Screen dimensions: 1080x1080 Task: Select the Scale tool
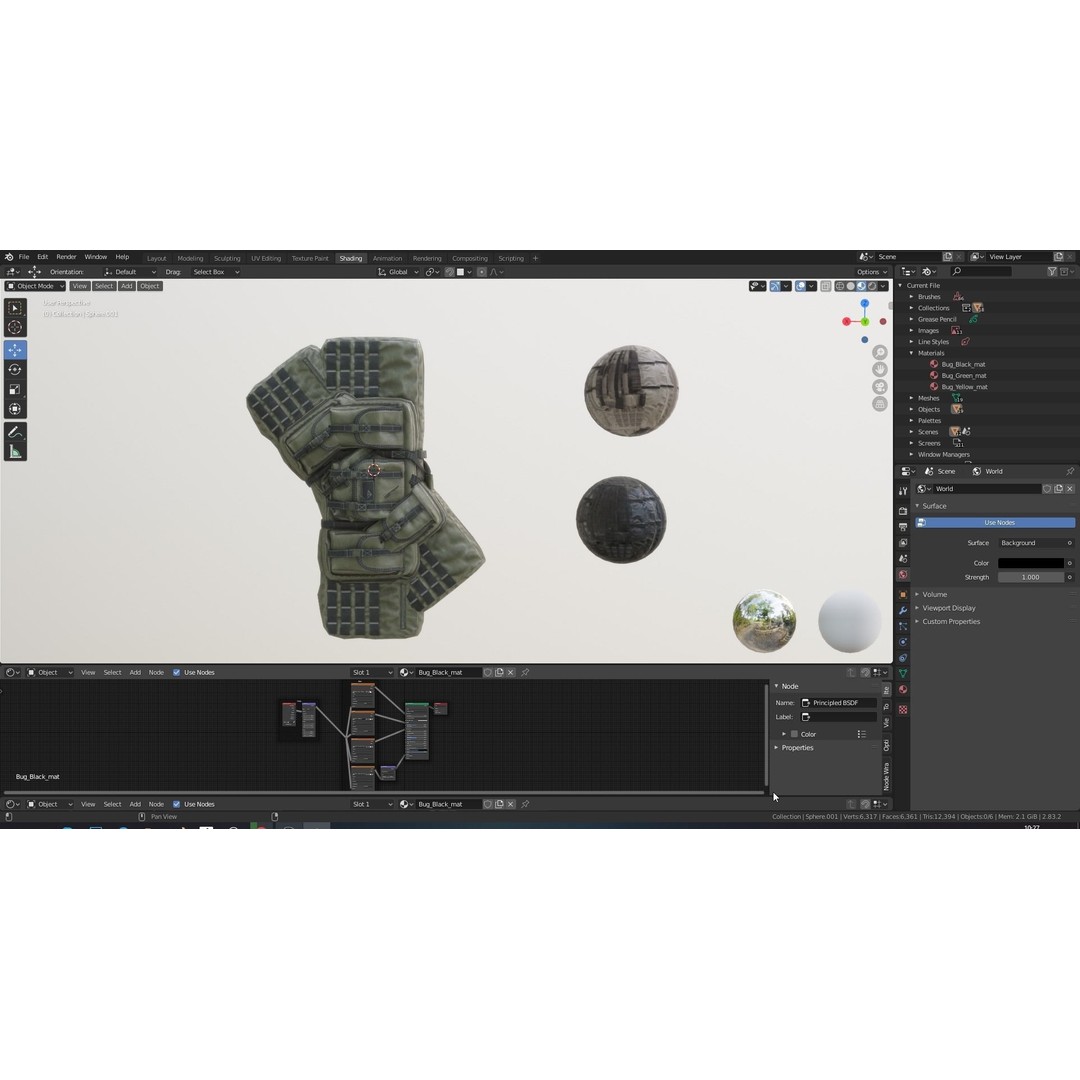click(15, 389)
